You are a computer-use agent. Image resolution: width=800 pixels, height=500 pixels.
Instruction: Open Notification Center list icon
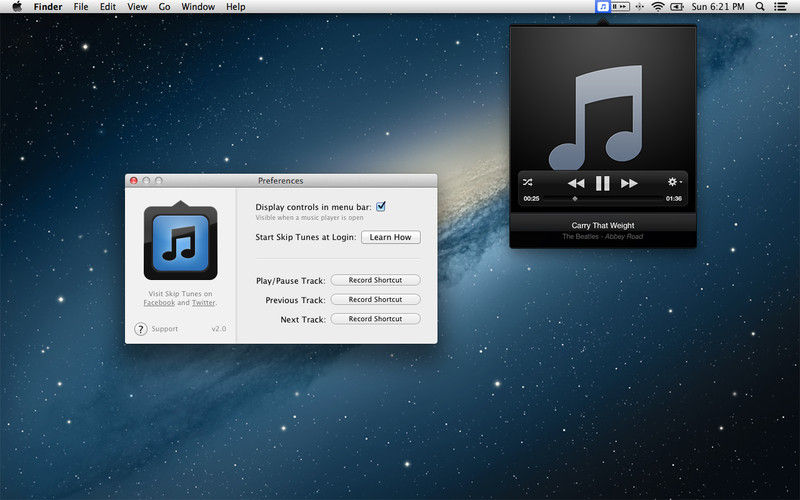click(780, 7)
